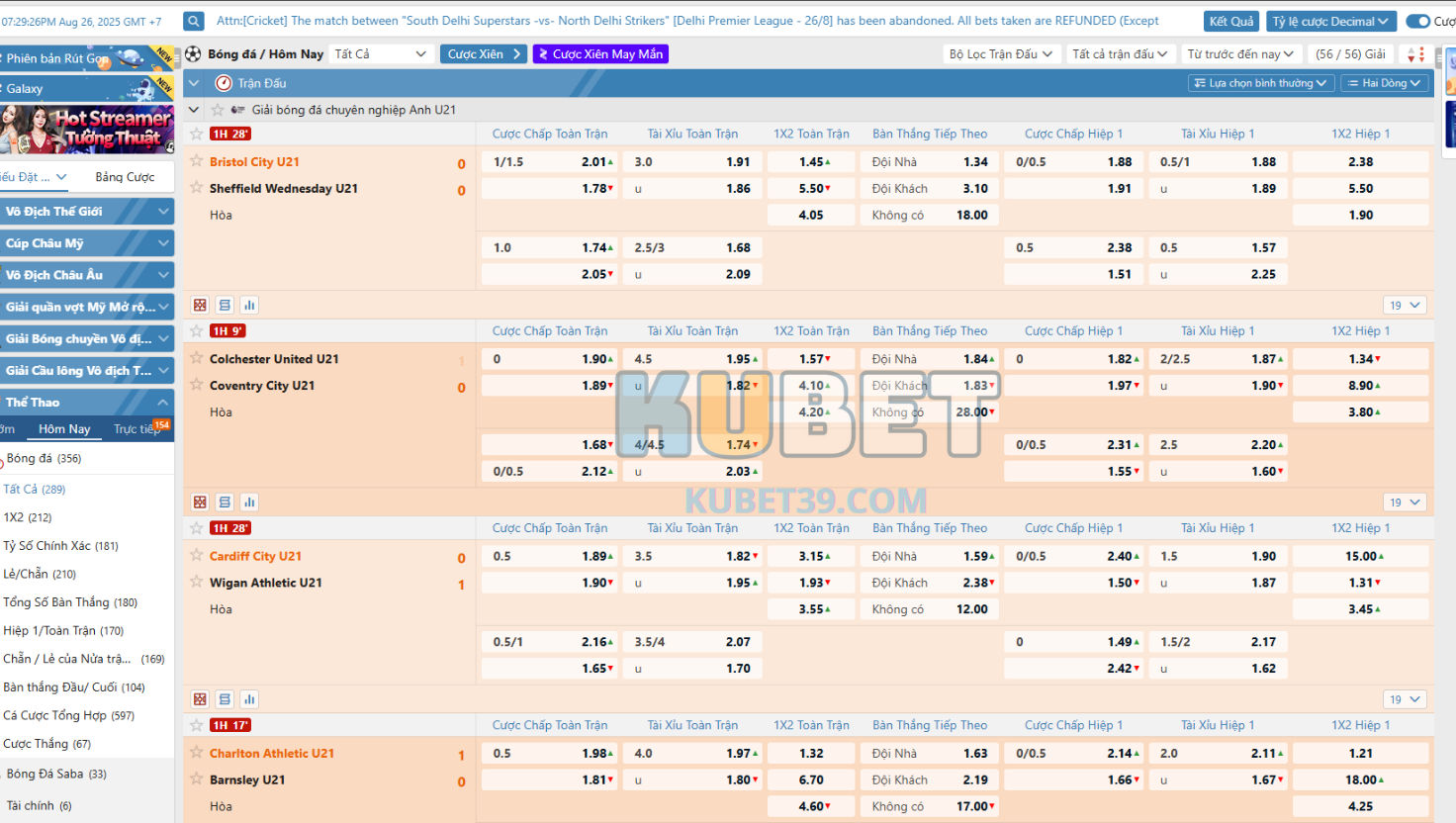
Task: Expand the Bộ Lọc Trận Đấu filter
Action: coord(999,54)
